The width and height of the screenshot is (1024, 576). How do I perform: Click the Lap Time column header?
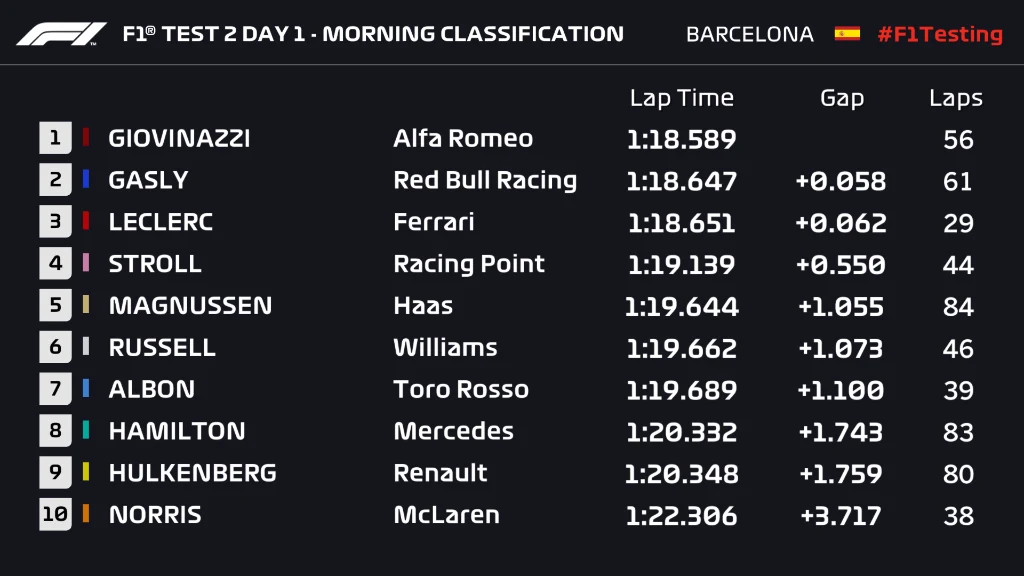[x=681, y=98]
